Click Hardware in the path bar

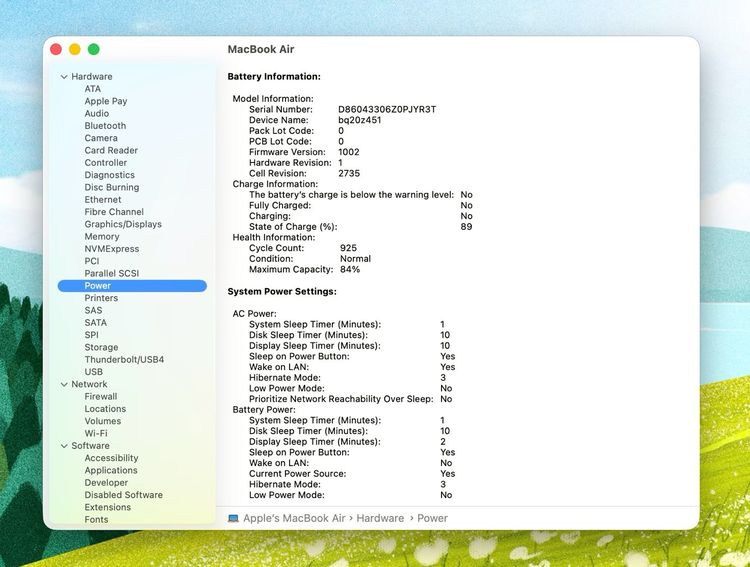tap(380, 518)
